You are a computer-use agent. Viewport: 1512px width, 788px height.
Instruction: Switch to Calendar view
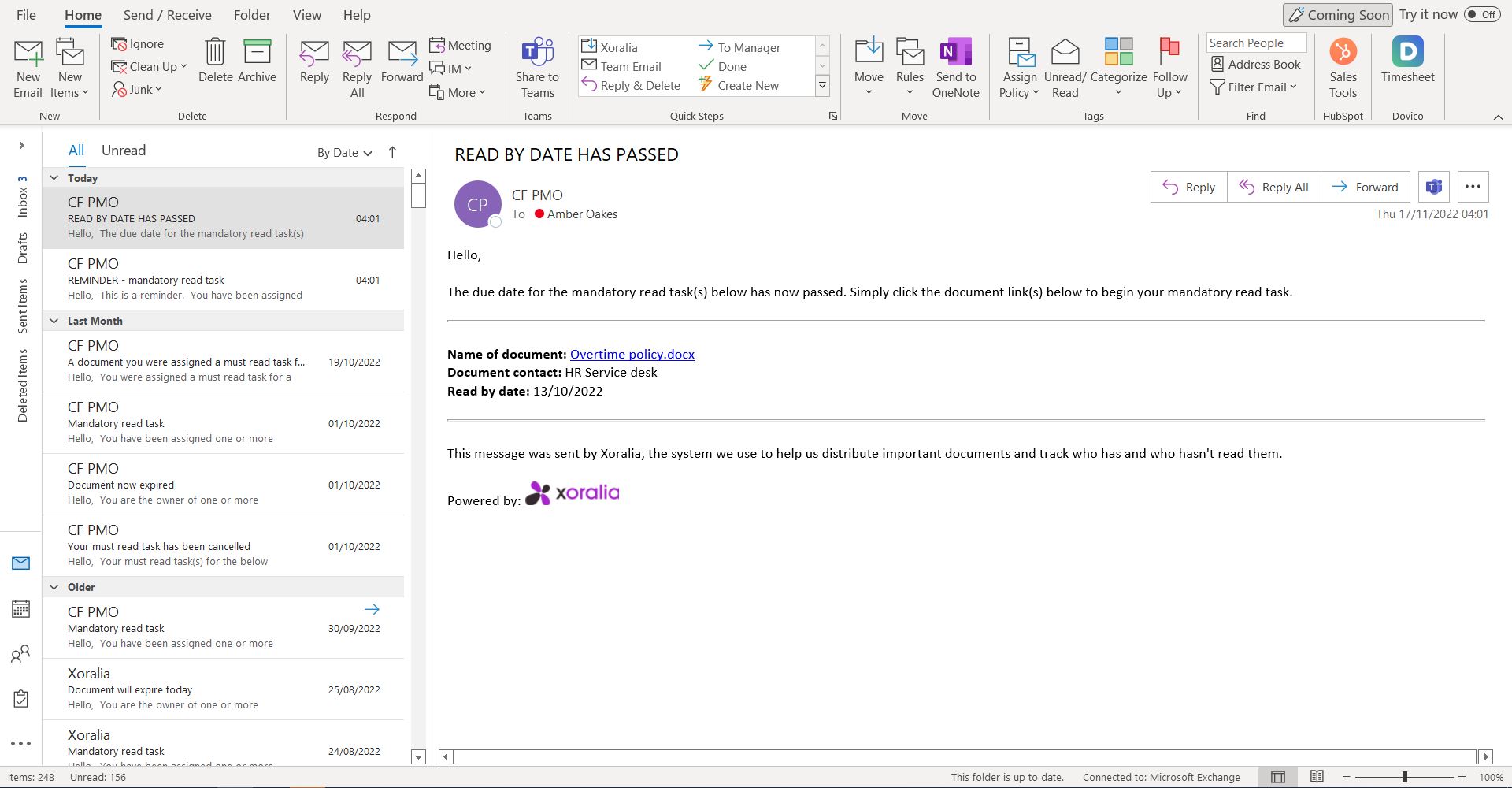21,608
